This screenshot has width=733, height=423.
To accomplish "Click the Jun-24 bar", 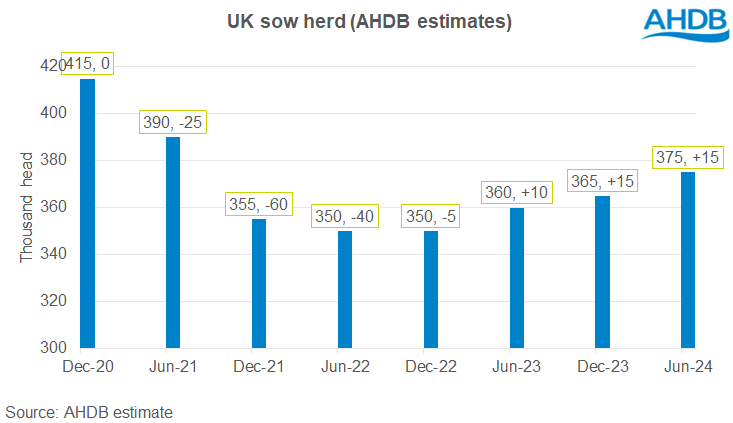I will pos(688,260).
